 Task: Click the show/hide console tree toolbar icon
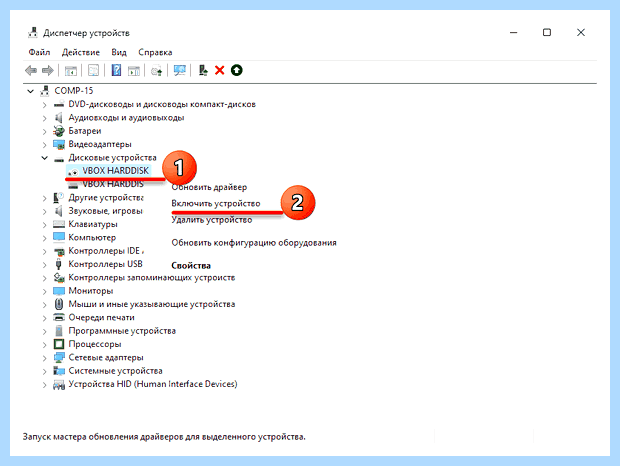point(71,71)
